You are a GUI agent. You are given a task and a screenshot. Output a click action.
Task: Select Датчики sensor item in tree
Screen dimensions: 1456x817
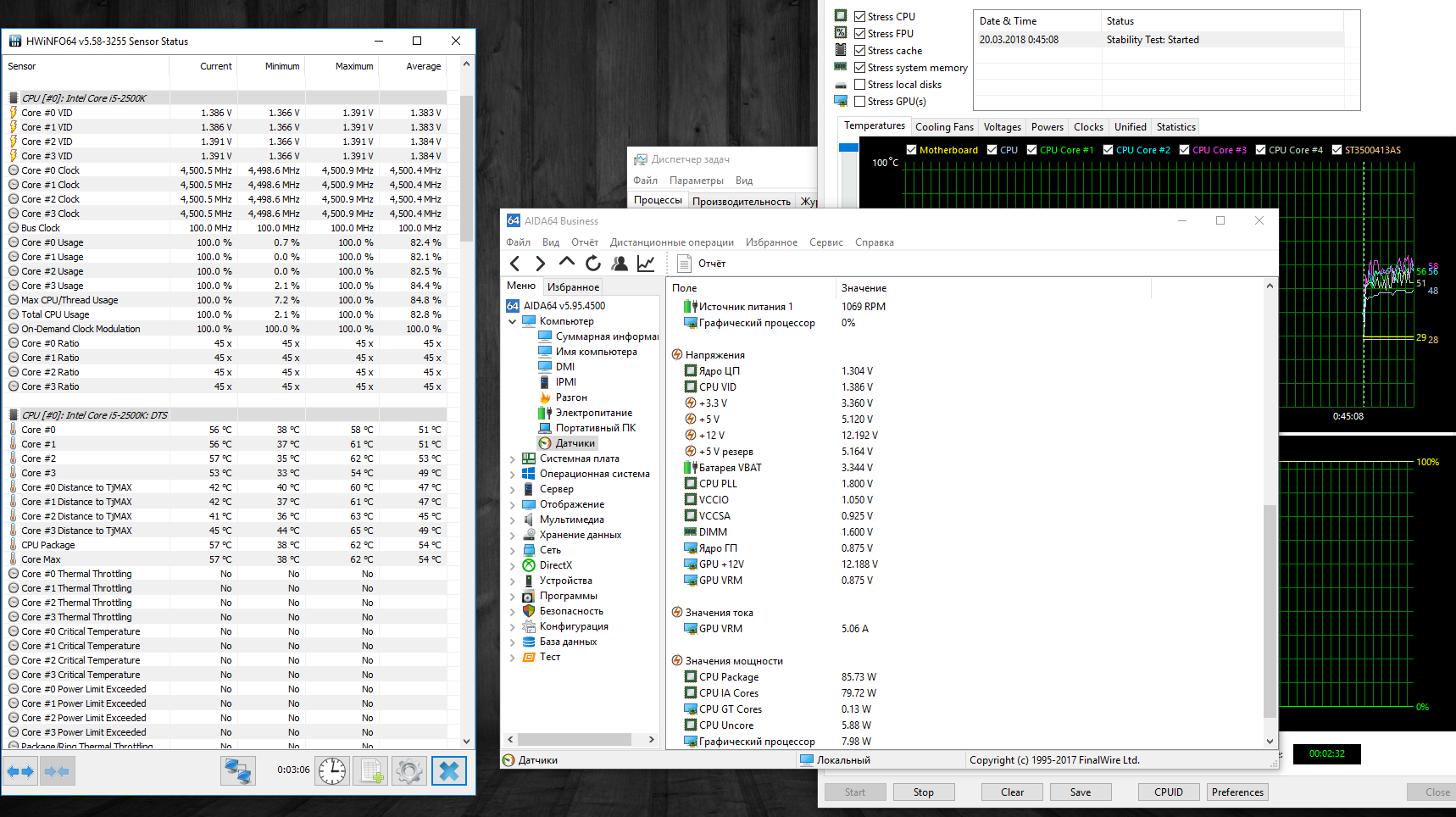568,443
